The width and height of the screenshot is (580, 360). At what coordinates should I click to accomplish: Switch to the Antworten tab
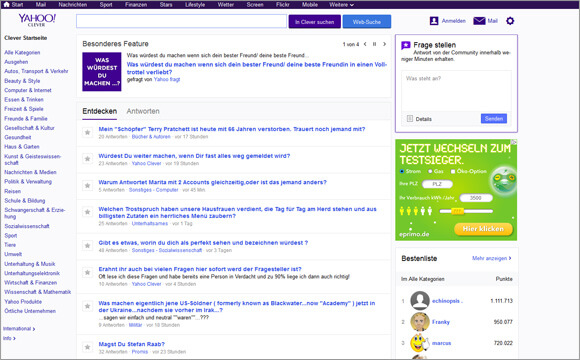click(143, 111)
